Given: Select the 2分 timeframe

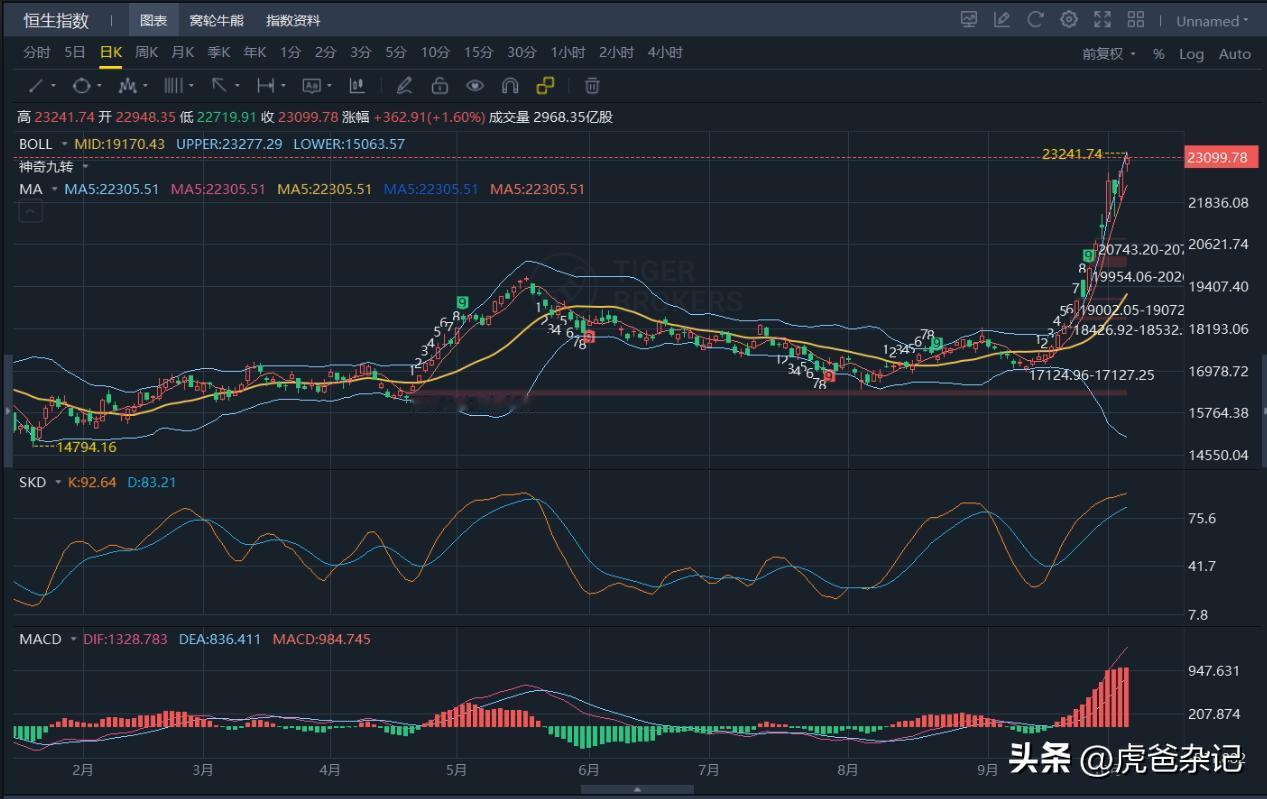Looking at the screenshot, I should [325, 53].
